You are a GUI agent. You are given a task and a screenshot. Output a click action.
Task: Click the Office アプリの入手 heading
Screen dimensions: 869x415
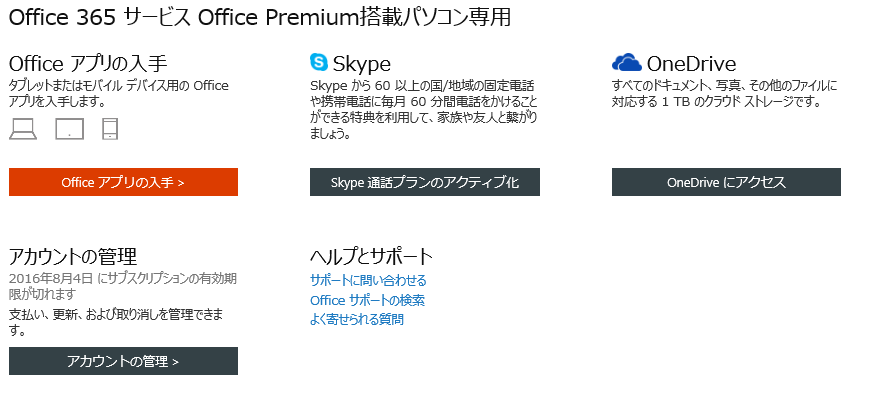pos(88,64)
